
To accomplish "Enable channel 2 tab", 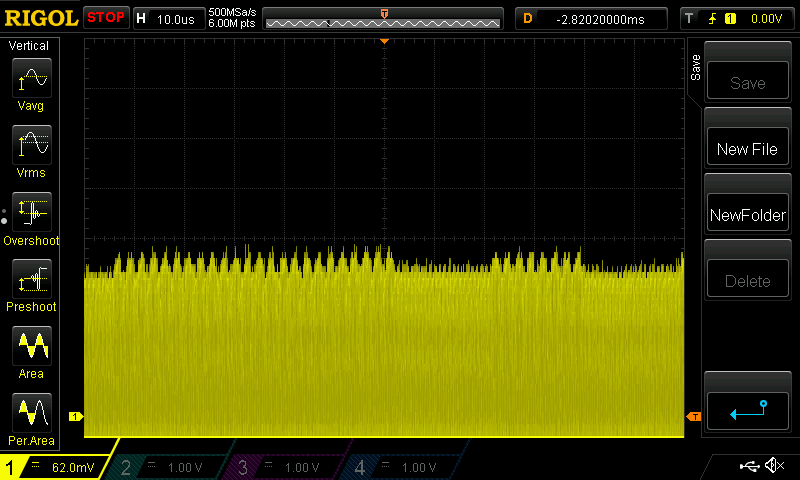I will 168,467.
